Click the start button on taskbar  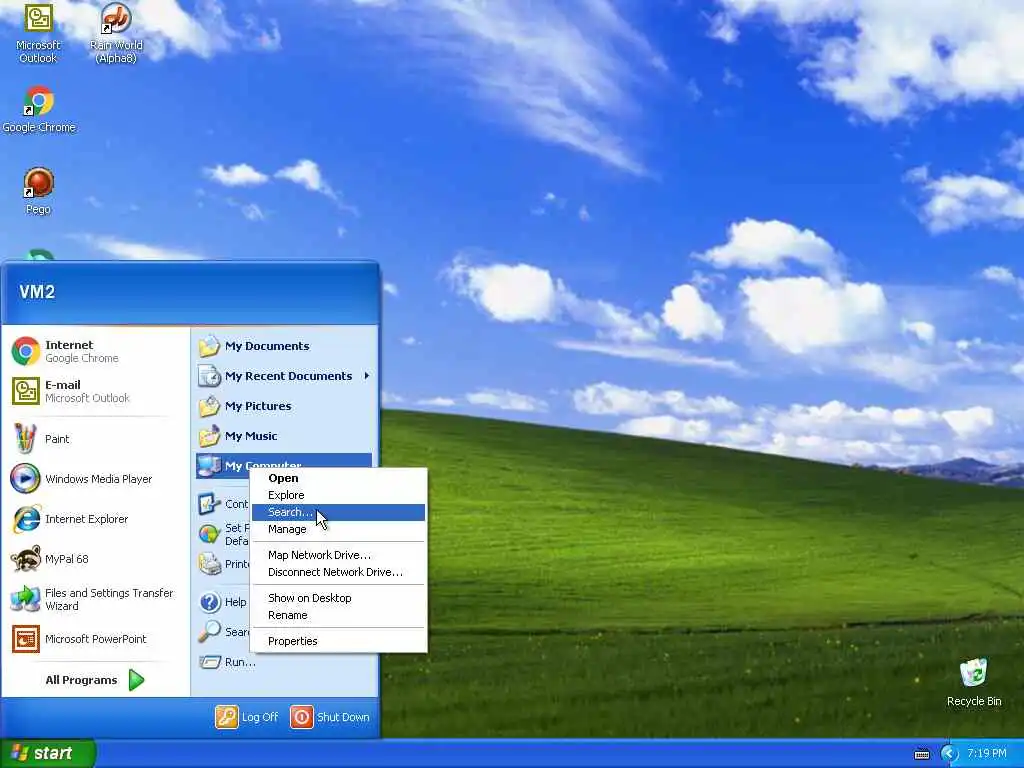tap(48, 753)
